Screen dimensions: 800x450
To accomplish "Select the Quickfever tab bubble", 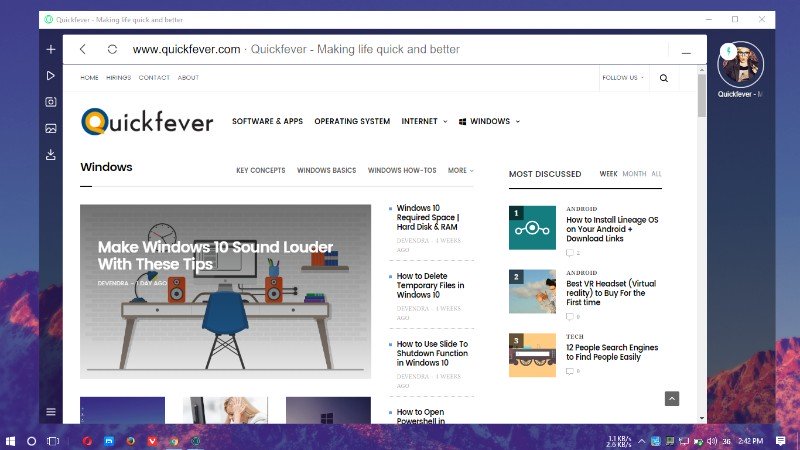I will (740, 65).
